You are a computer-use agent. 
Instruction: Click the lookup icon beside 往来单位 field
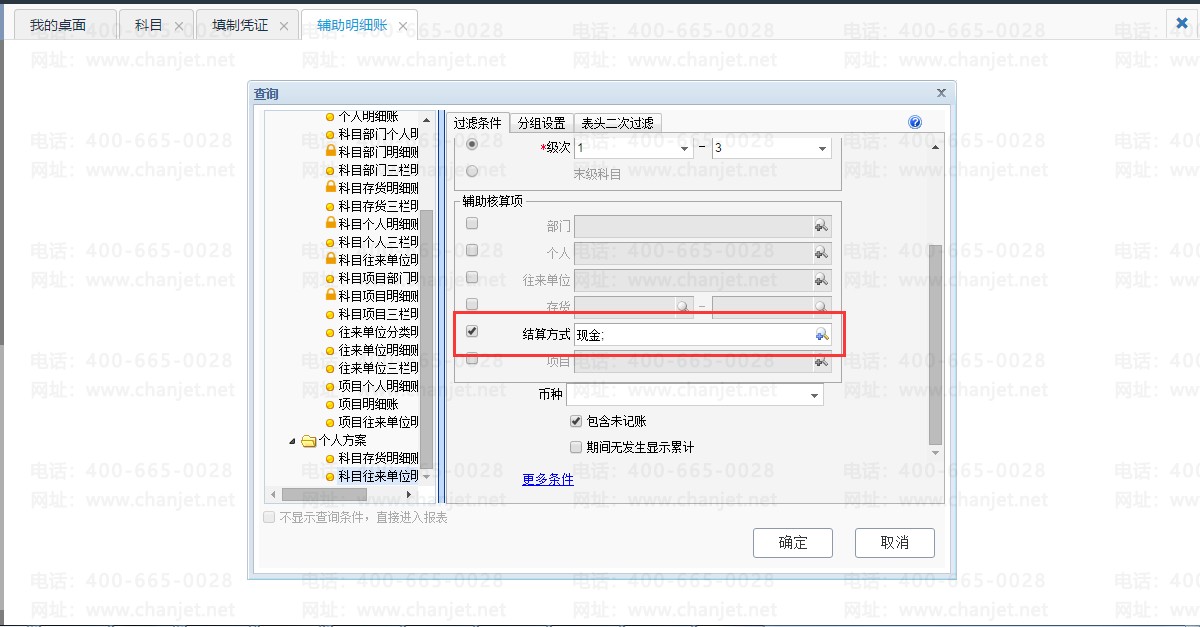(822, 280)
